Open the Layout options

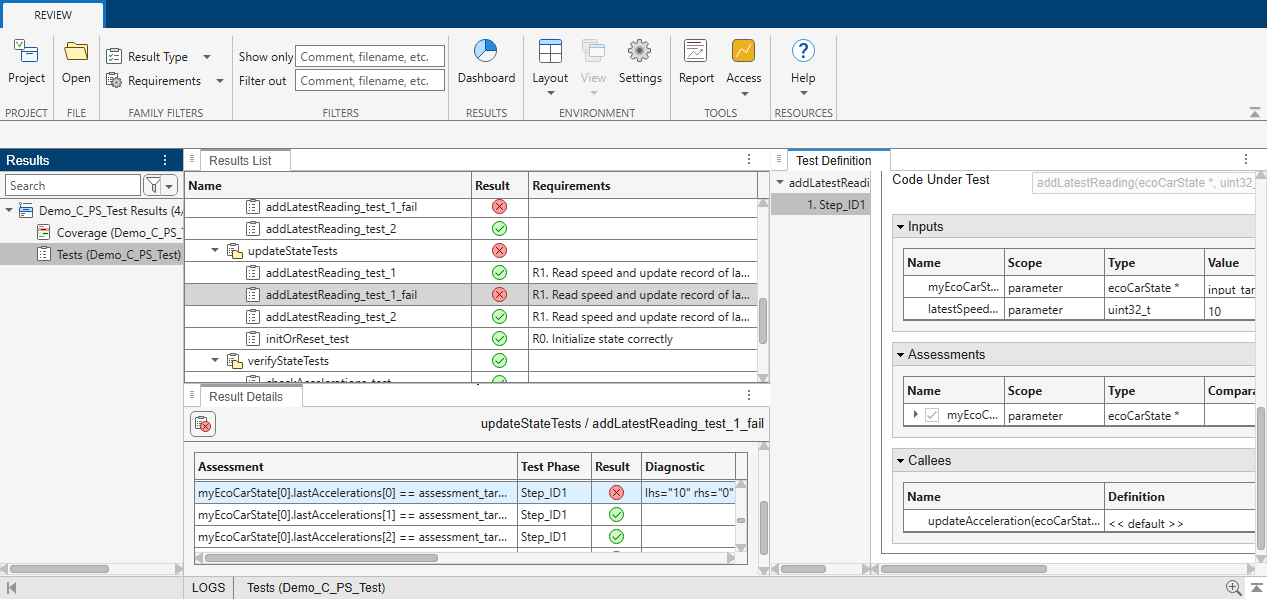(550, 68)
